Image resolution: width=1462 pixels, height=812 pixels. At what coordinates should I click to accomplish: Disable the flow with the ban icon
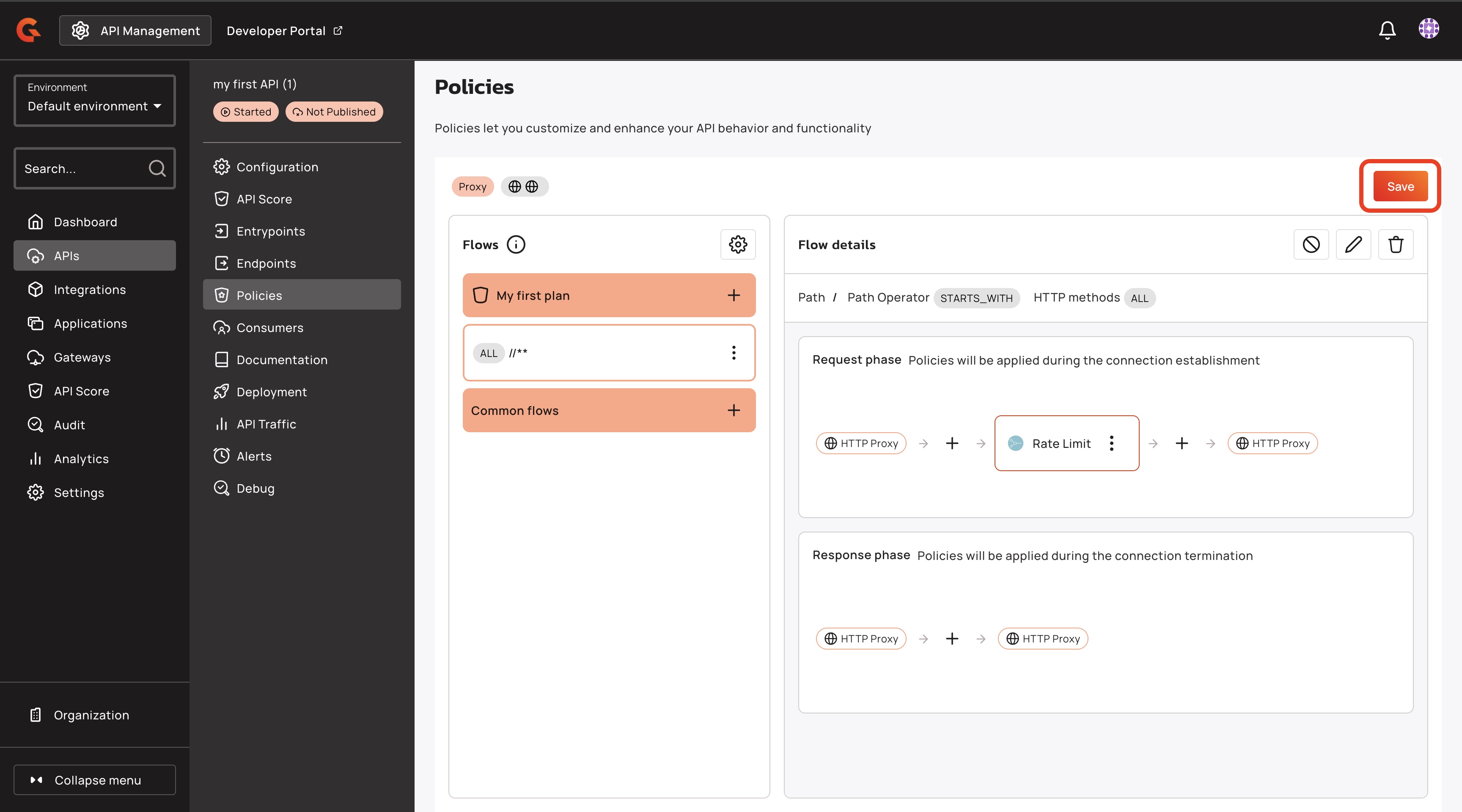pos(1311,244)
